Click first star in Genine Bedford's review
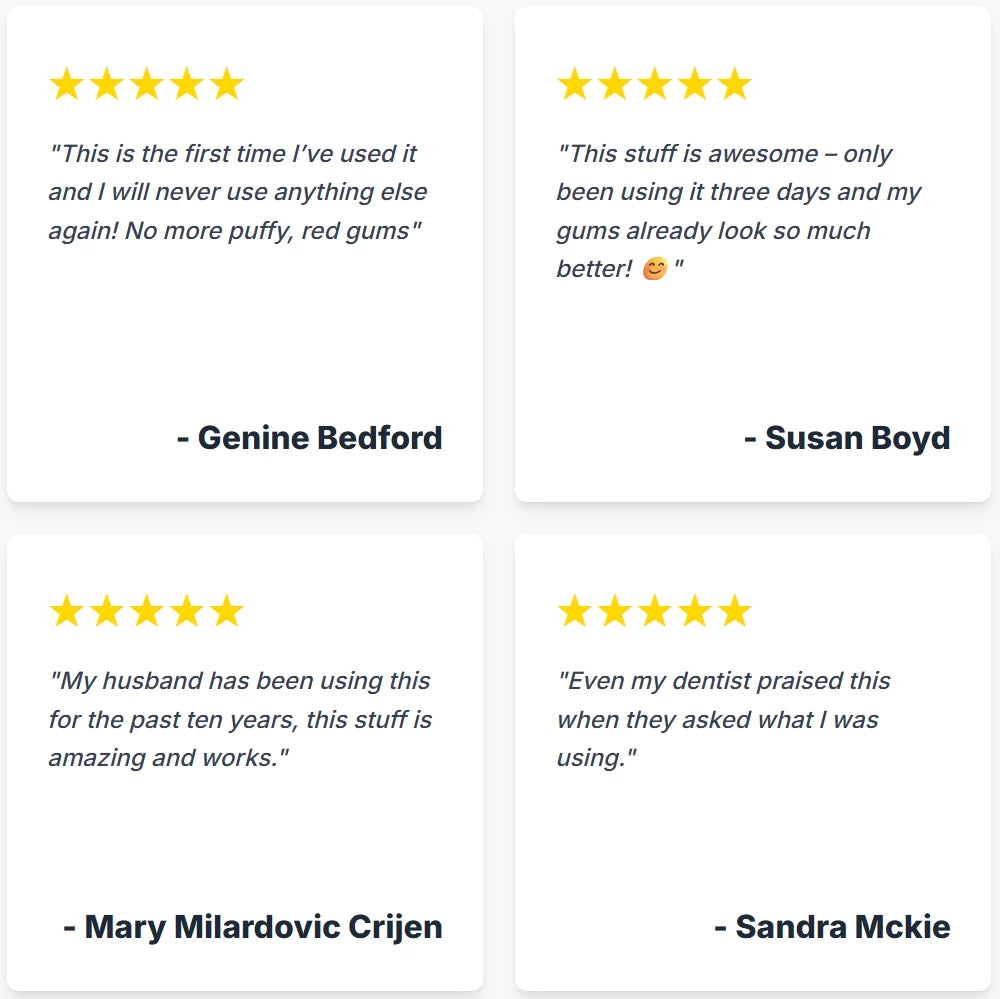Viewport: 1000px width, 999px height. coord(67,84)
